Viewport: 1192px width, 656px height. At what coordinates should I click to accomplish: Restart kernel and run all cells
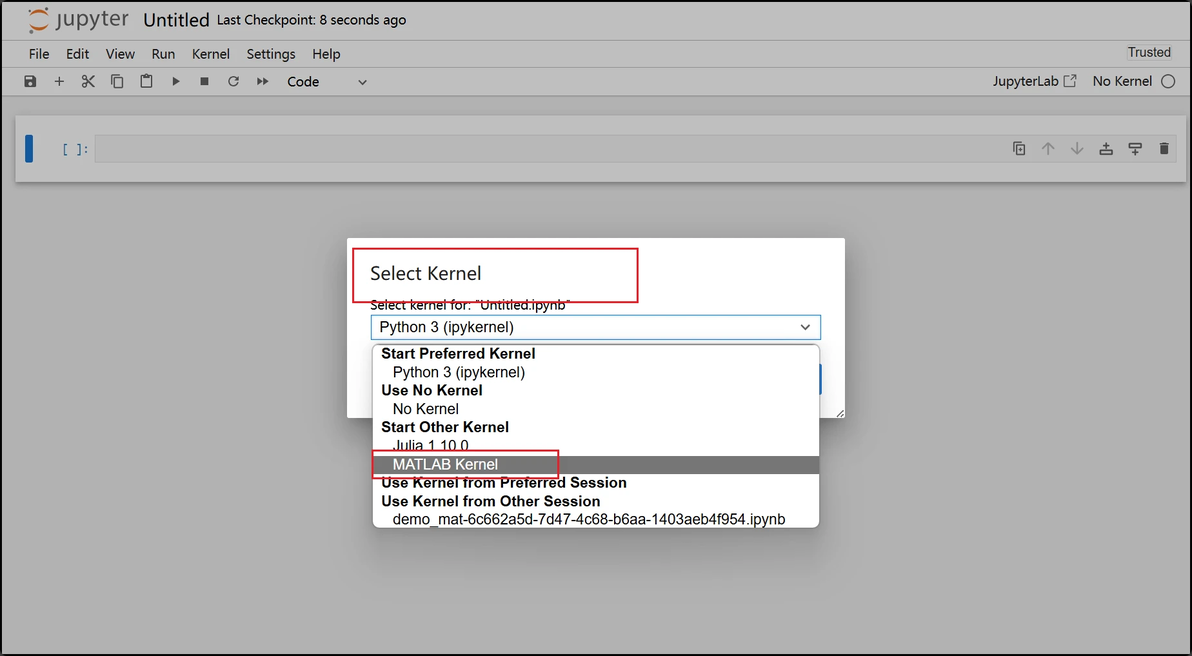click(x=263, y=82)
